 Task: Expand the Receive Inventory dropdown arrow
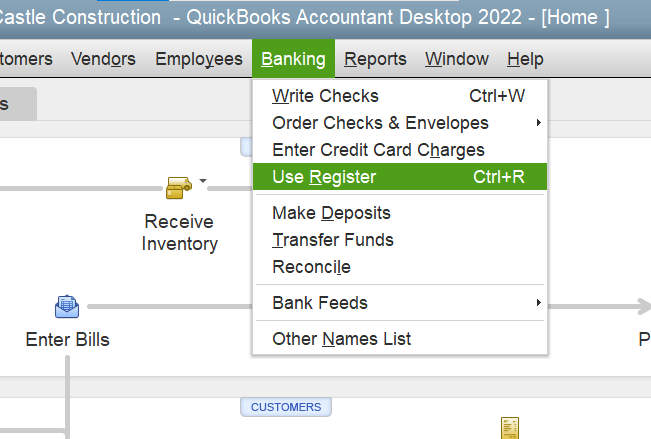point(203,181)
